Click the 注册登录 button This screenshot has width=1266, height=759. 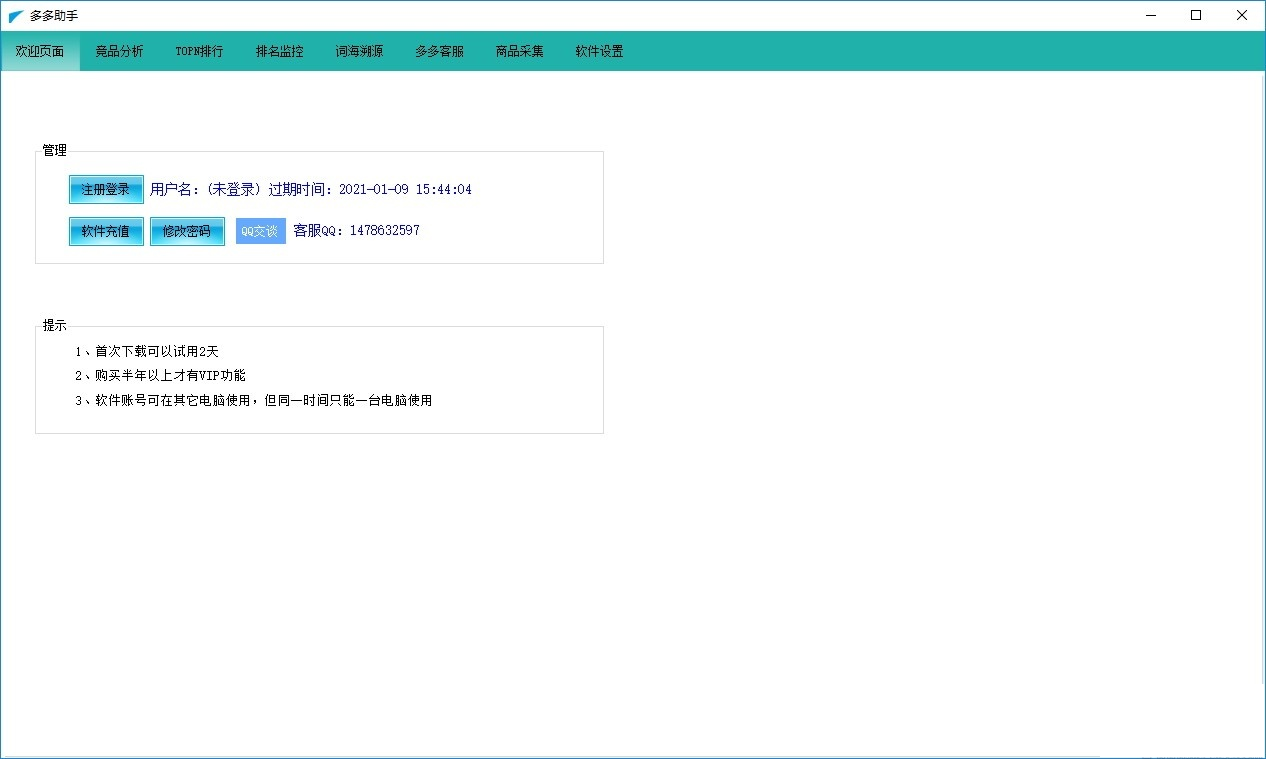click(x=106, y=189)
